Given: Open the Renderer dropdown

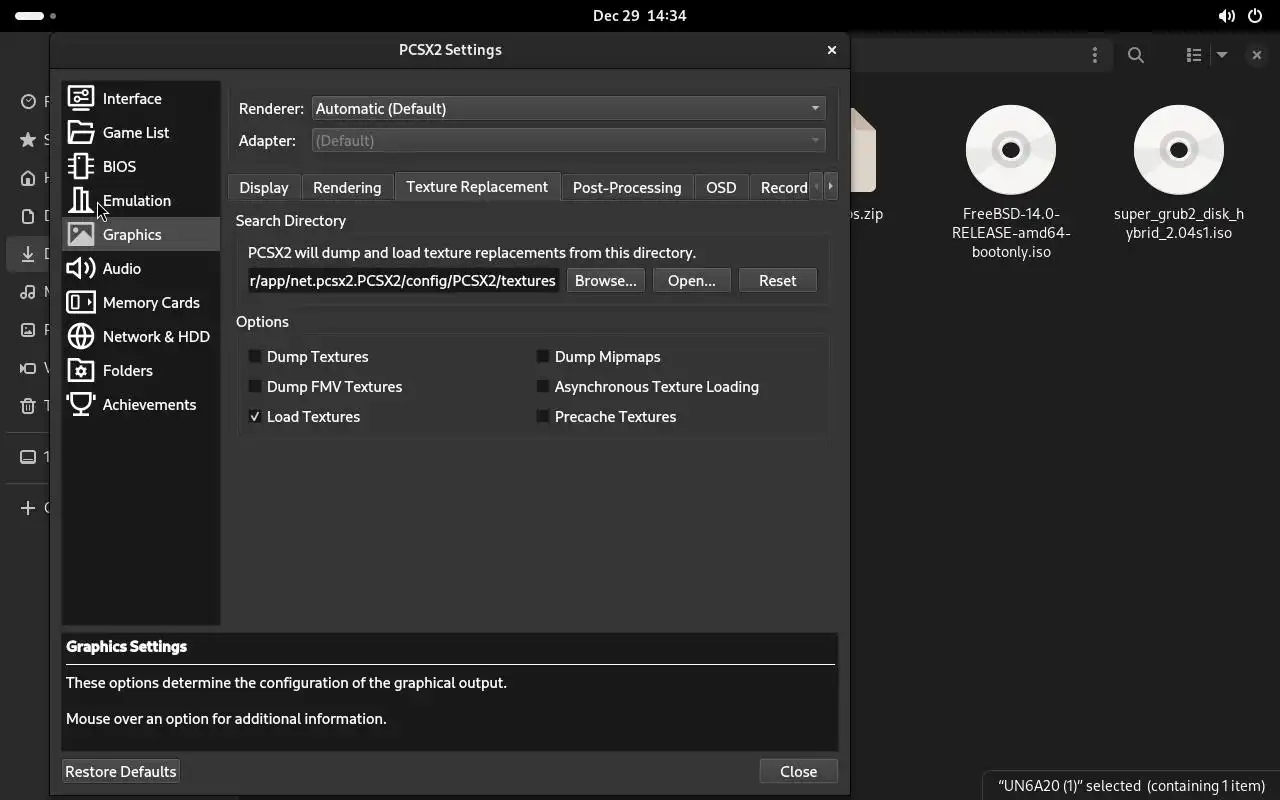Looking at the screenshot, I should [x=568, y=108].
